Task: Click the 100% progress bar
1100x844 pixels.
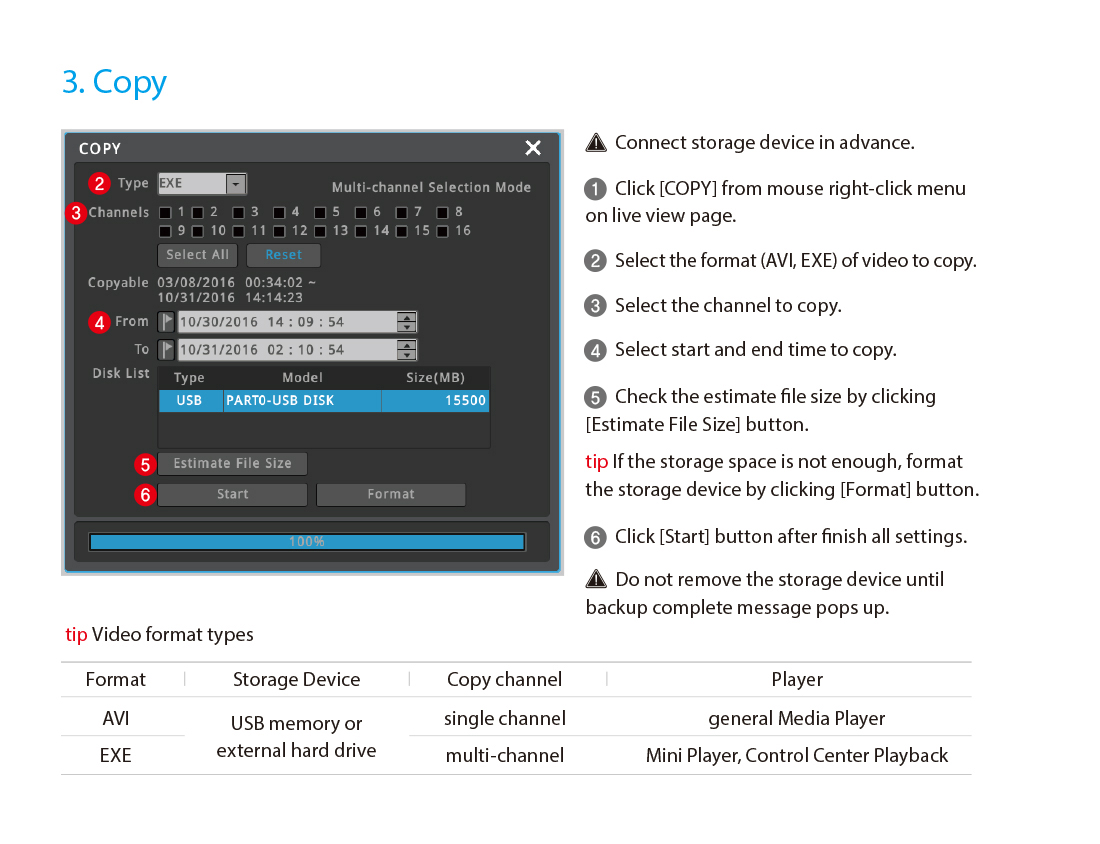Action: [307, 542]
